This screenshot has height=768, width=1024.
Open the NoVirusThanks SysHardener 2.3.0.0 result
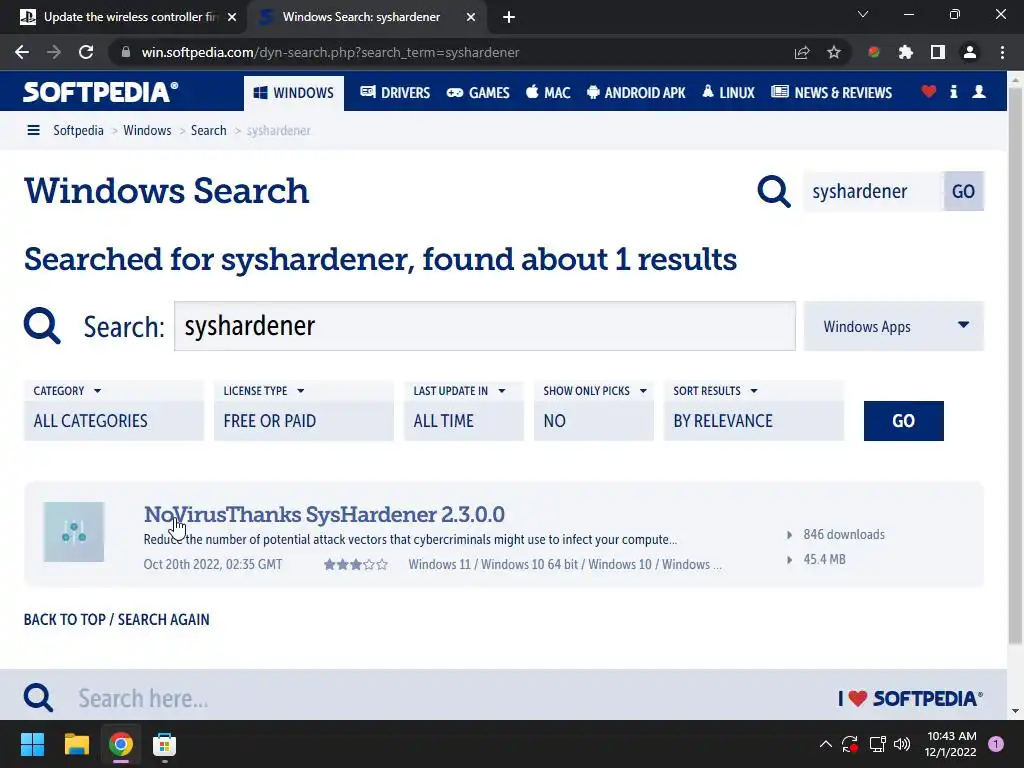click(x=324, y=515)
